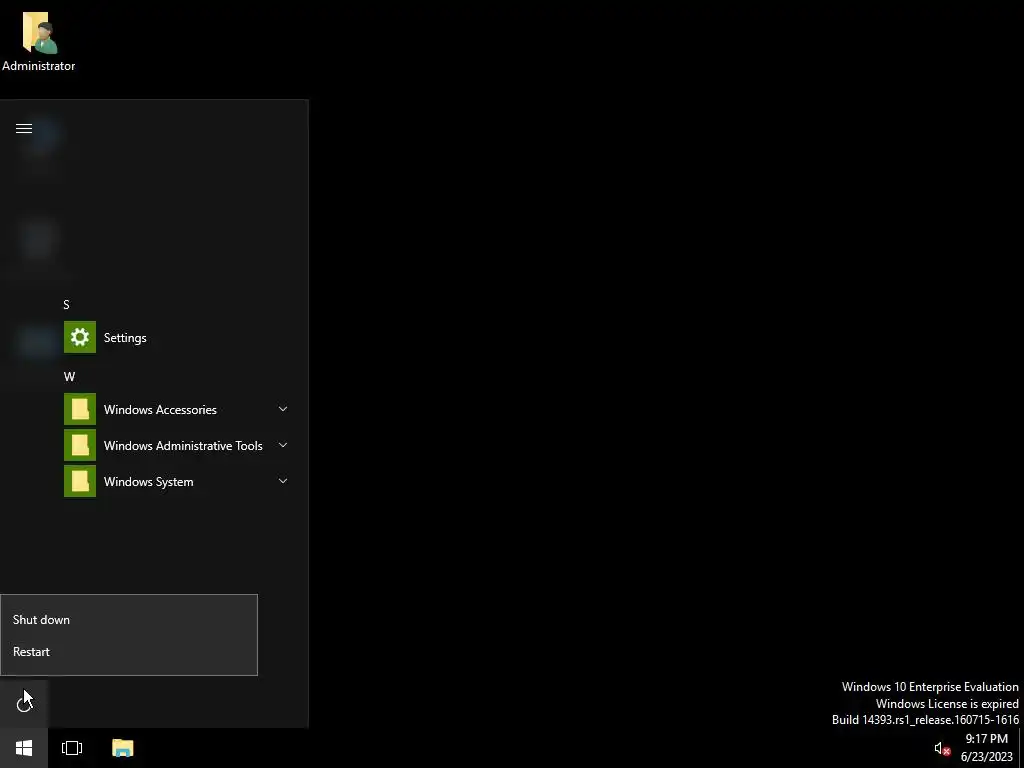Click the hamburger menu icon in Start

click(x=24, y=129)
